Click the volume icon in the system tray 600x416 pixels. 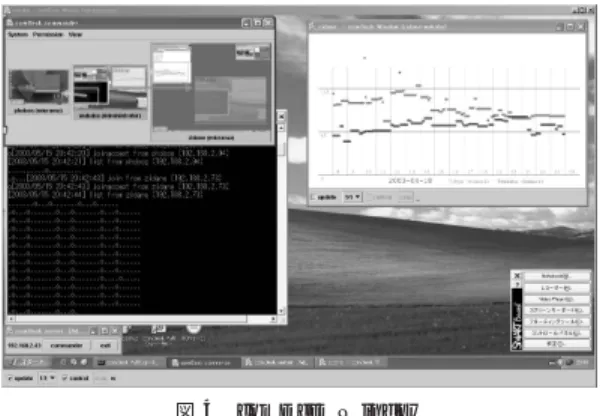click(560, 362)
